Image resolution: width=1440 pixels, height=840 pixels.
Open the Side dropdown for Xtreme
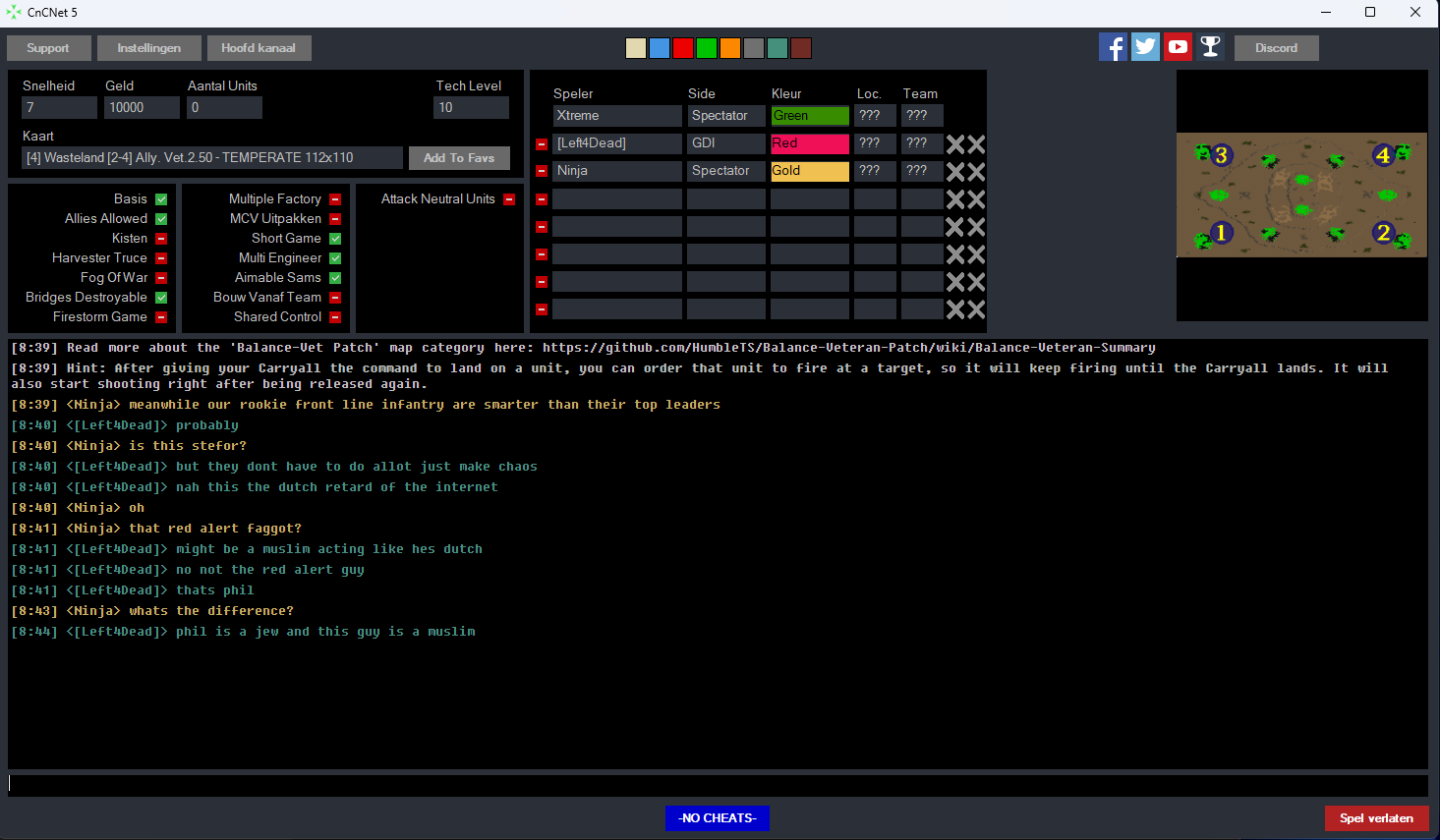(725, 116)
